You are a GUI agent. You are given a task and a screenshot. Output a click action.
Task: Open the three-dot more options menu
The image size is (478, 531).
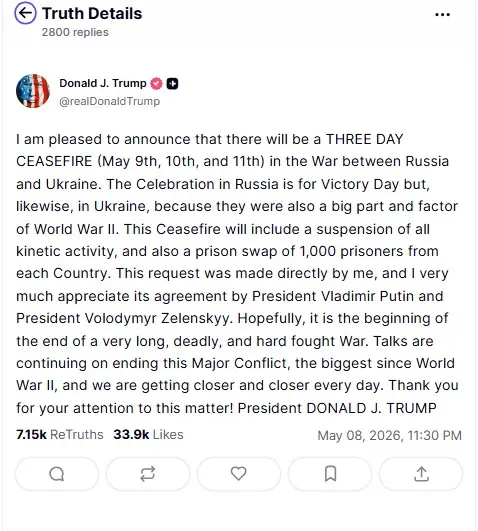[442, 15]
